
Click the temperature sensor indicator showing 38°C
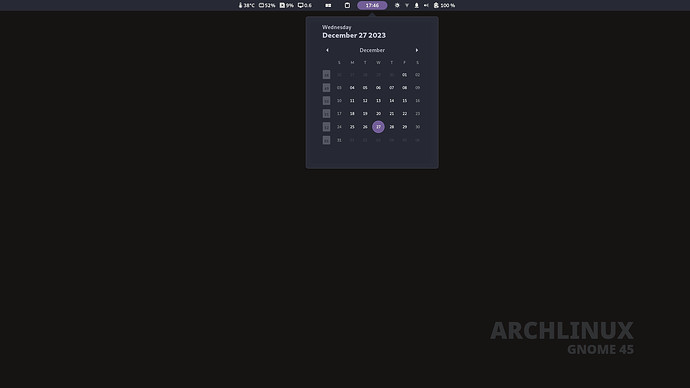(246, 5)
